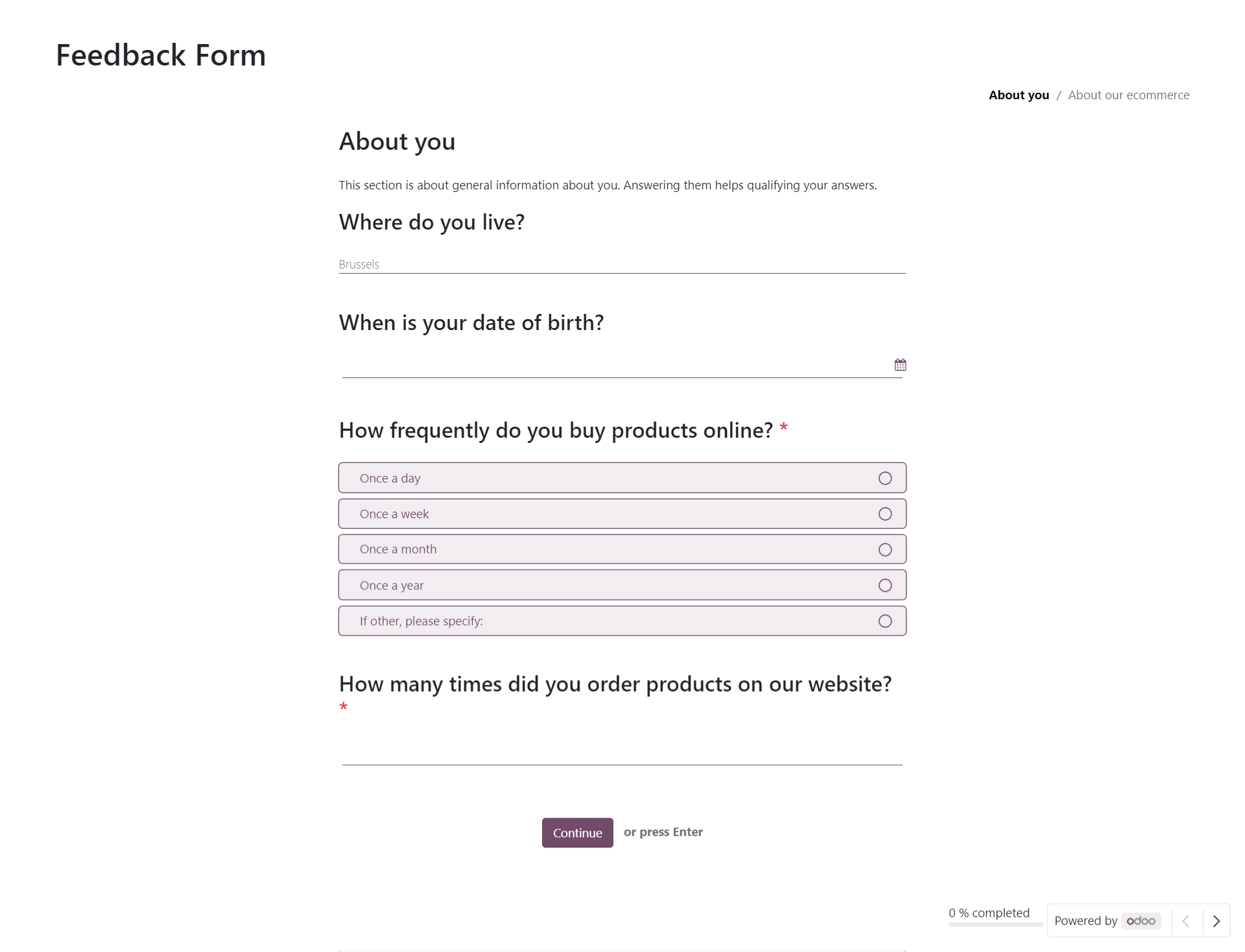1245x952 pixels.
Task: Choose the Once a week option
Action: tap(622, 514)
